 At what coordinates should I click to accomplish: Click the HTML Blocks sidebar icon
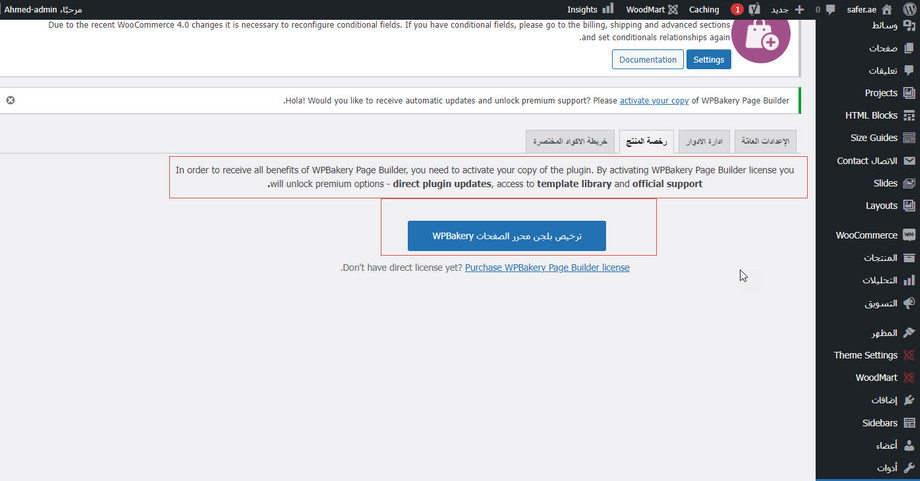point(909,116)
